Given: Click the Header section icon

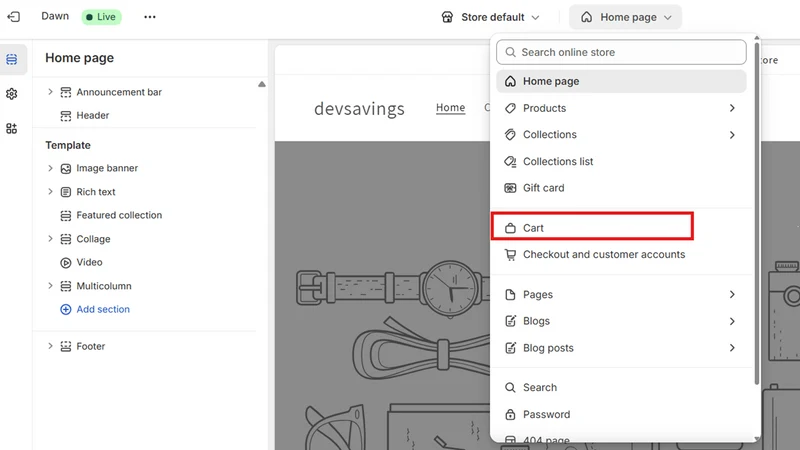Looking at the screenshot, I should coord(66,116).
